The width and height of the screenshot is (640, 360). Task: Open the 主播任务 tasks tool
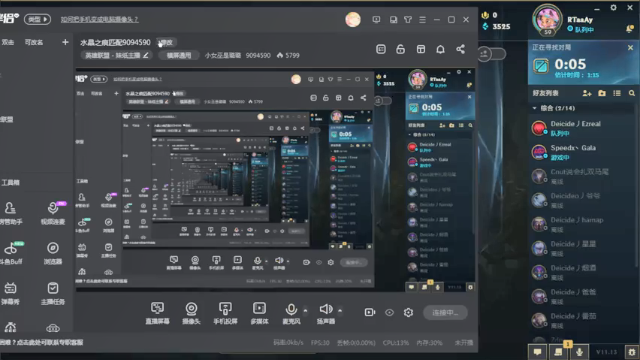[x=53, y=293]
